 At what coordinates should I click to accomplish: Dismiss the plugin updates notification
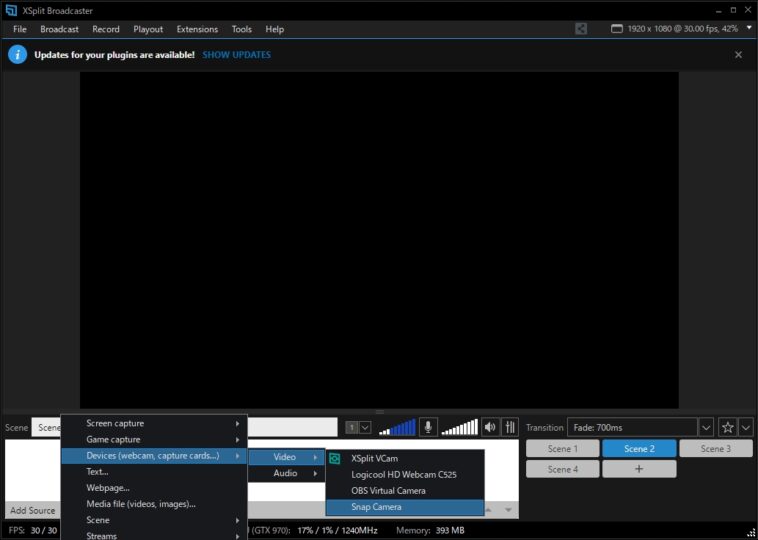click(x=738, y=55)
